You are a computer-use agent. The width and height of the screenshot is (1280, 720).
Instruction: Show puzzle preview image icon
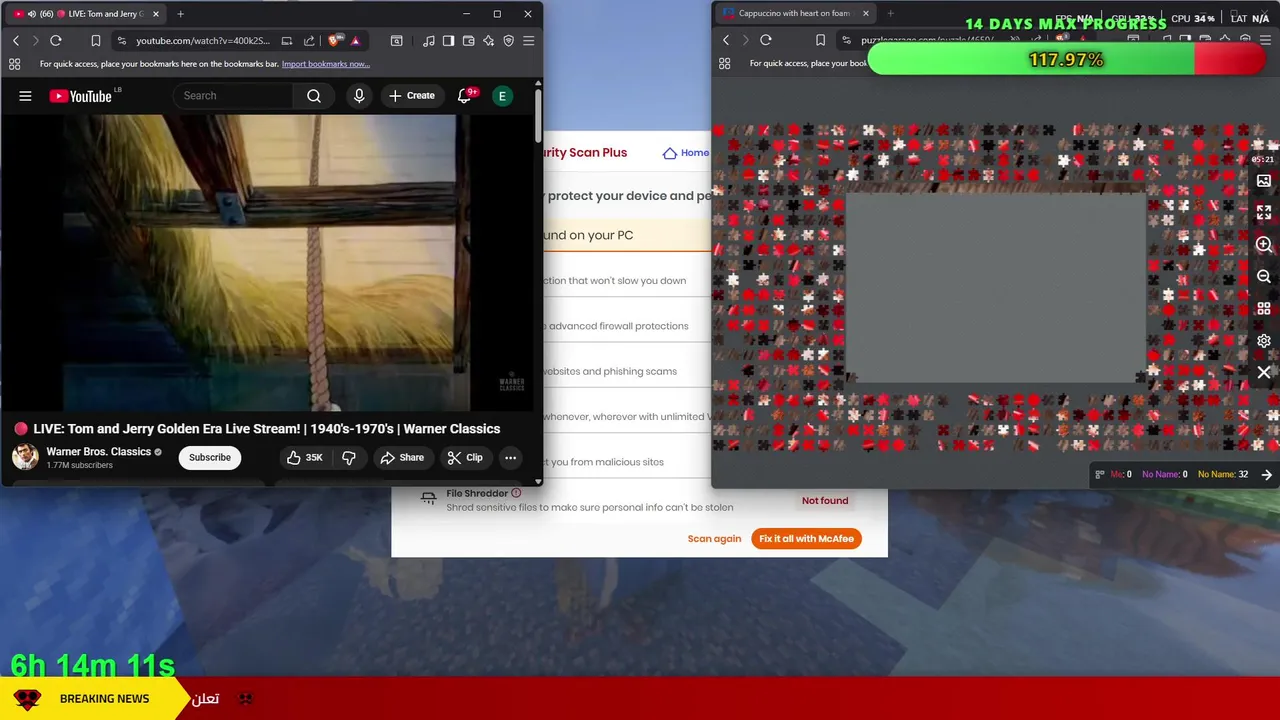(1264, 181)
